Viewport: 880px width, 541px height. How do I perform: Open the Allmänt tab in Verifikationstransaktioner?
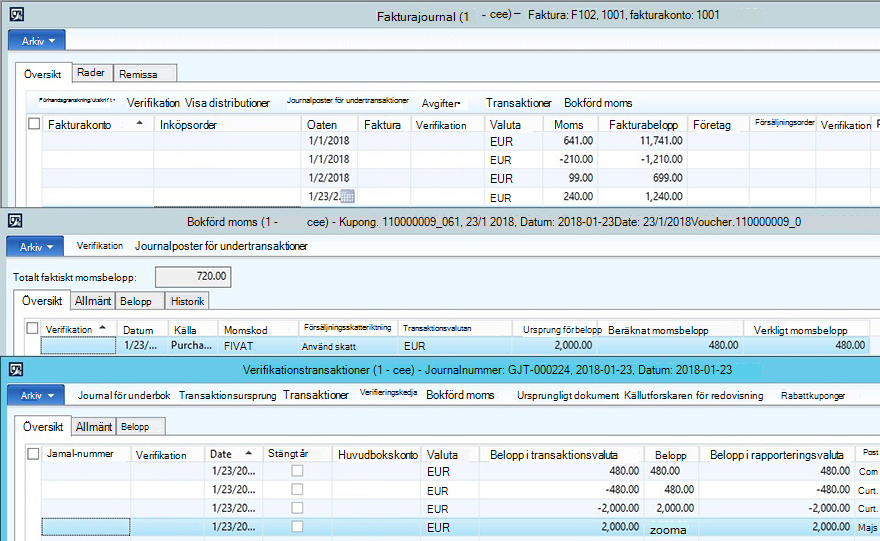[x=94, y=427]
